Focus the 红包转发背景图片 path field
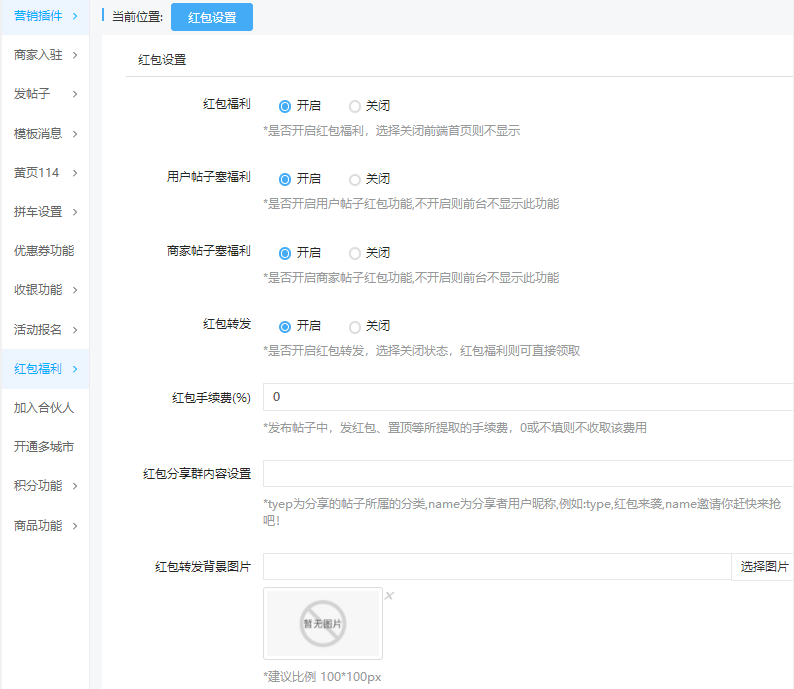The width and height of the screenshot is (794, 689). pos(497,567)
